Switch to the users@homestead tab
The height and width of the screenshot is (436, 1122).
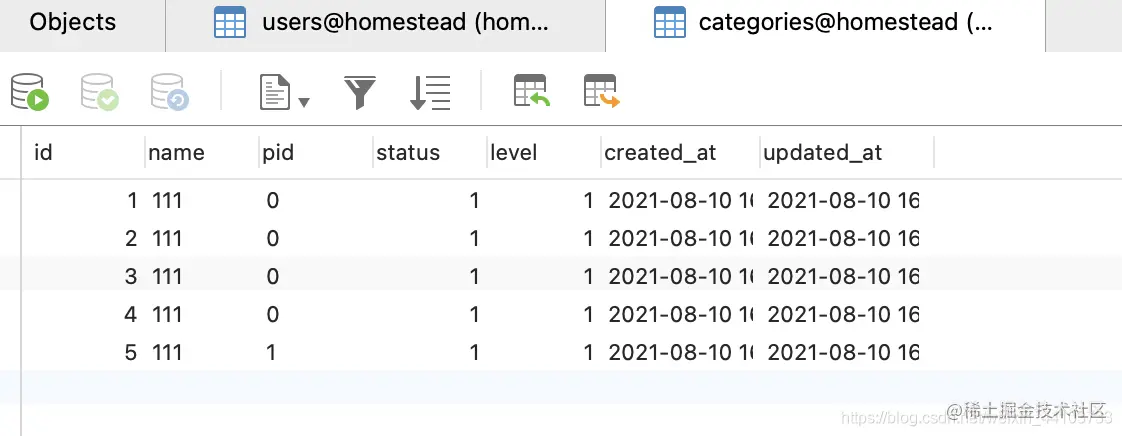(385, 22)
